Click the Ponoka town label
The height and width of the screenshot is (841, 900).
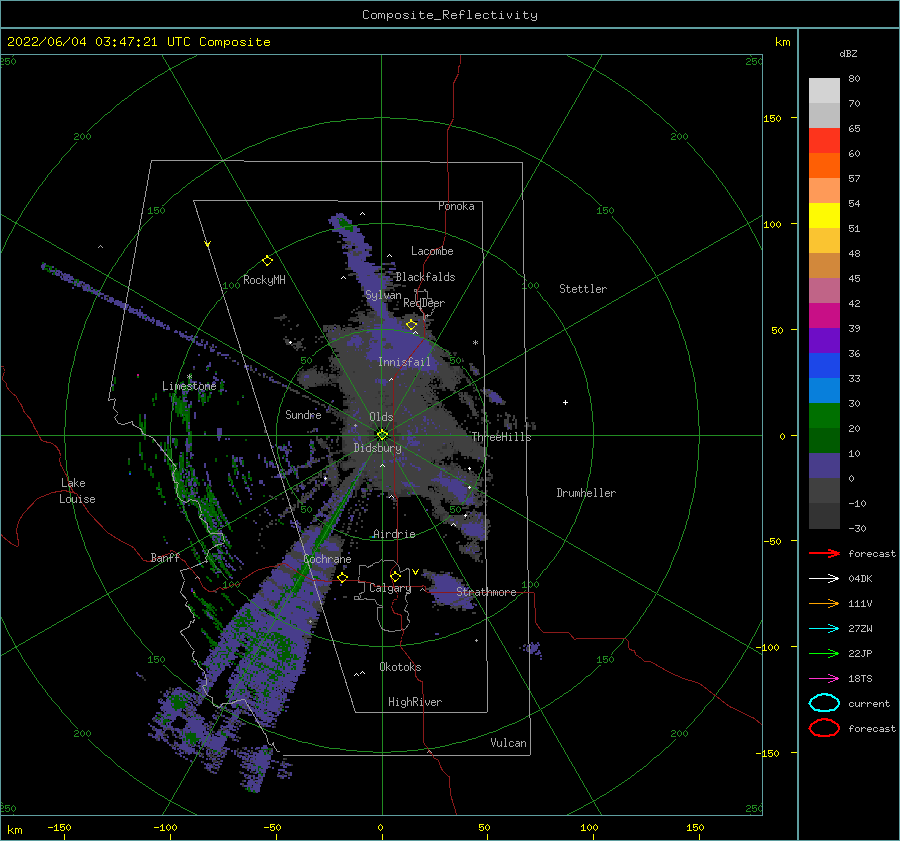click(x=456, y=206)
